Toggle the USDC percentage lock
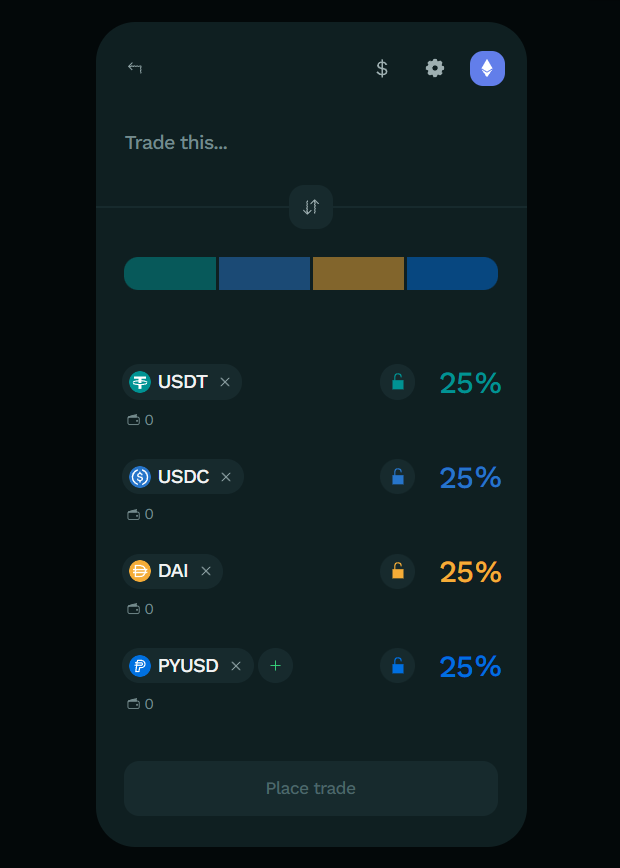This screenshot has height=868, width=620. pyautogui.click(x=397, y=477)
